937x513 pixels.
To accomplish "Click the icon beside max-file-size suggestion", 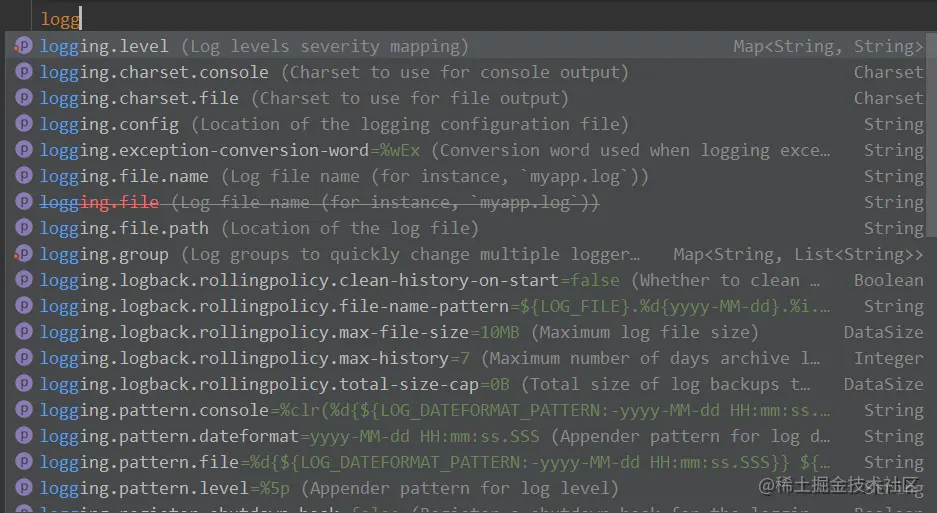I will pos(23,332).
